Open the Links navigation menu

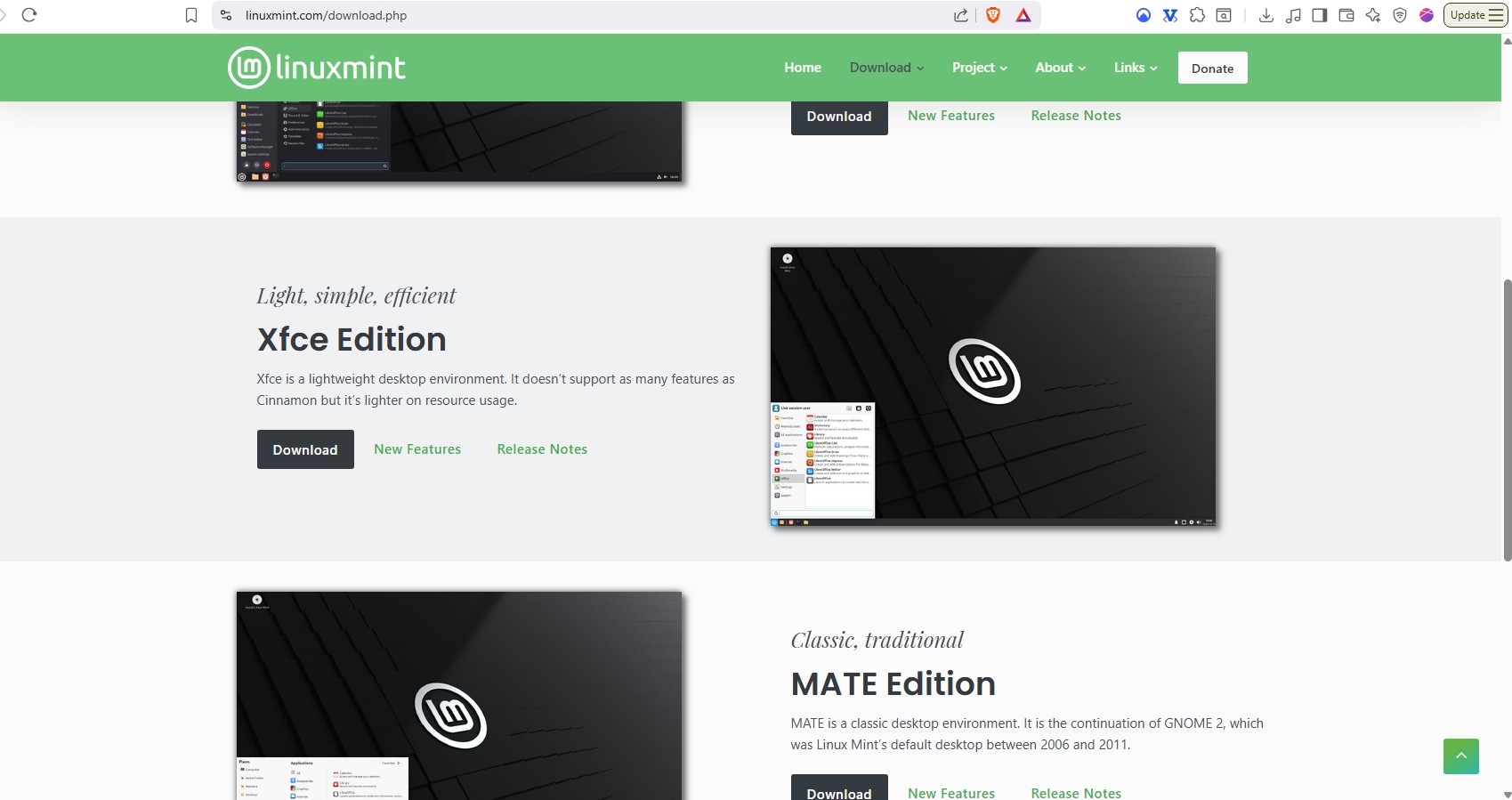pos(1135,68)
